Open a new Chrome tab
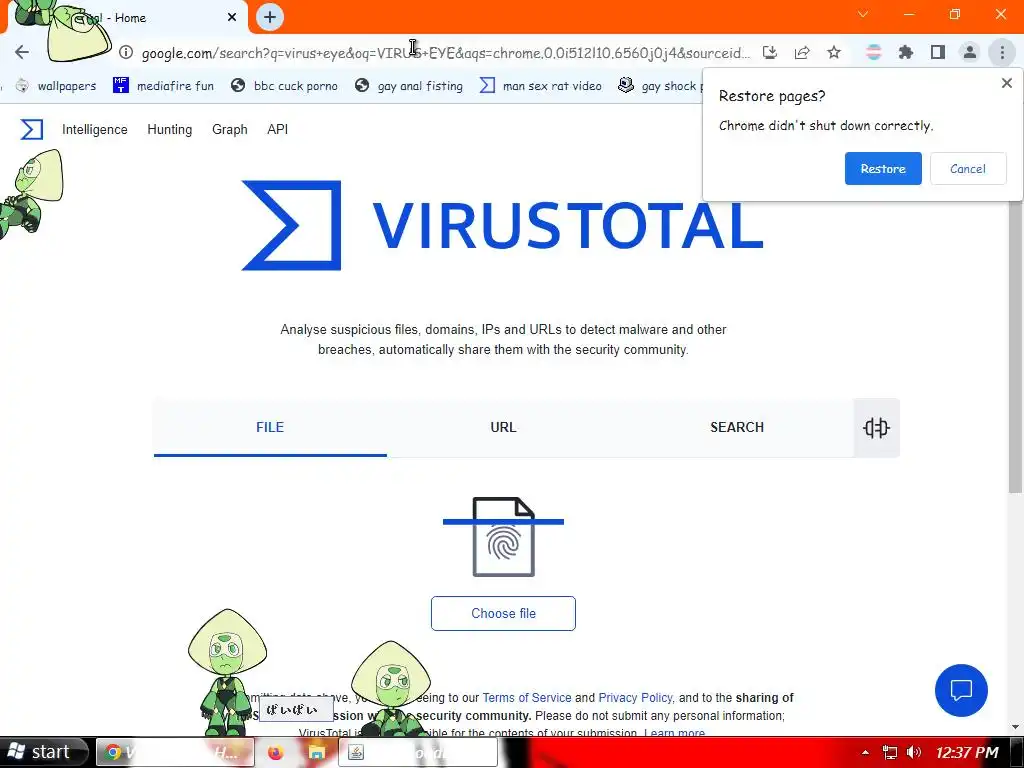The image size is (1024, 768). (270, 17)
